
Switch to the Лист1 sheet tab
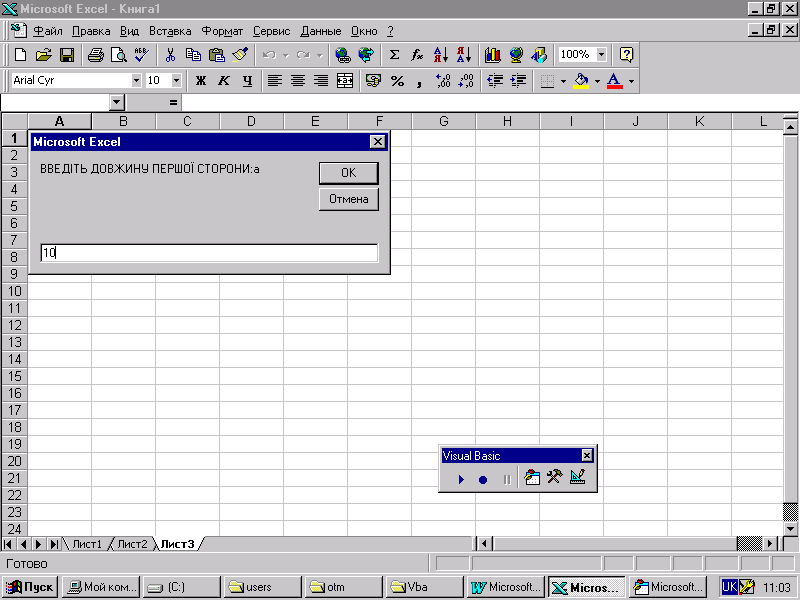coord(87,544)
